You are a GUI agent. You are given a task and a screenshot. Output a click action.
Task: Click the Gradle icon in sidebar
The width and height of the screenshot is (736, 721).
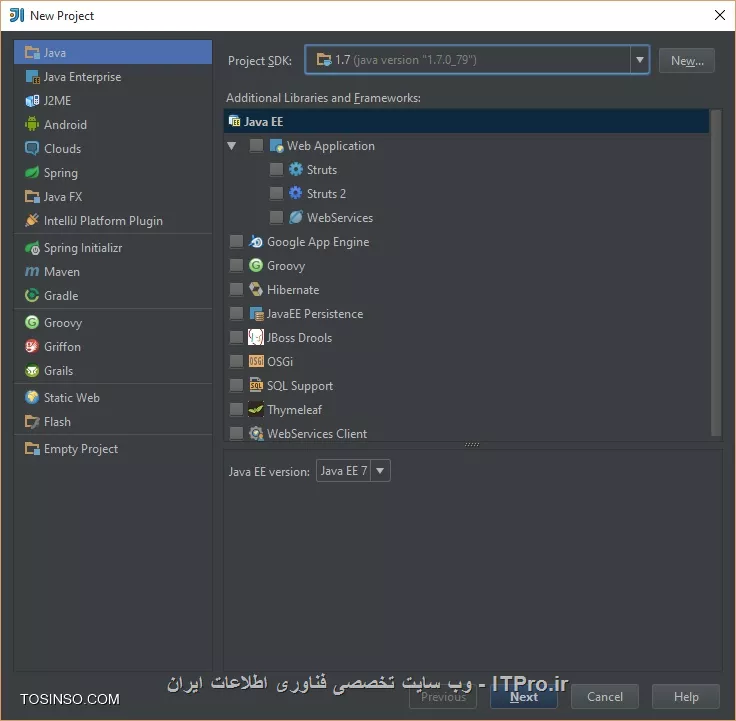point(32,295)
